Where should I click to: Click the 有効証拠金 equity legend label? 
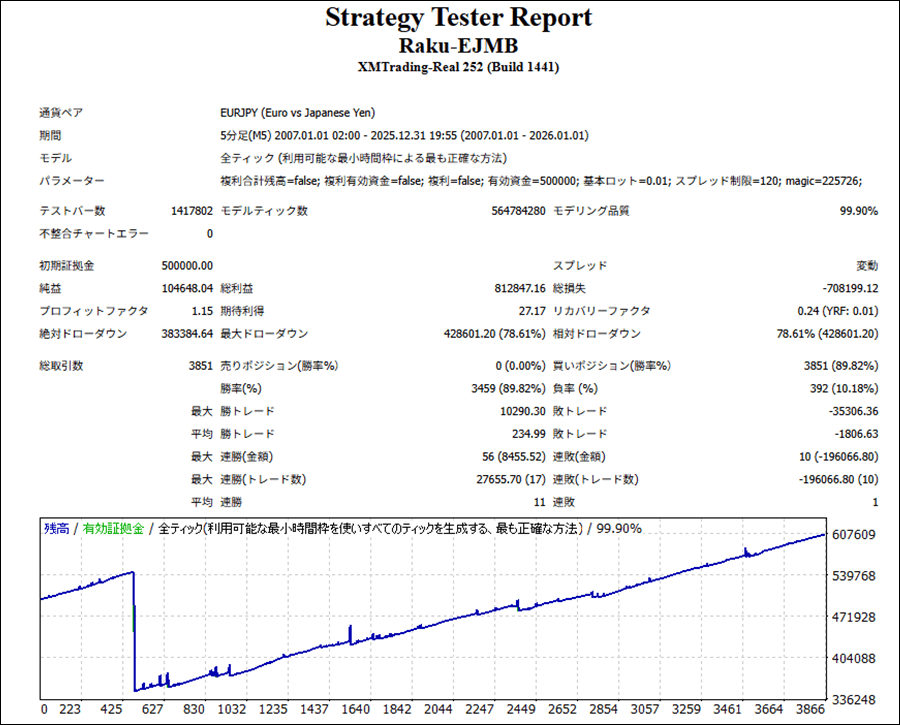113,529
